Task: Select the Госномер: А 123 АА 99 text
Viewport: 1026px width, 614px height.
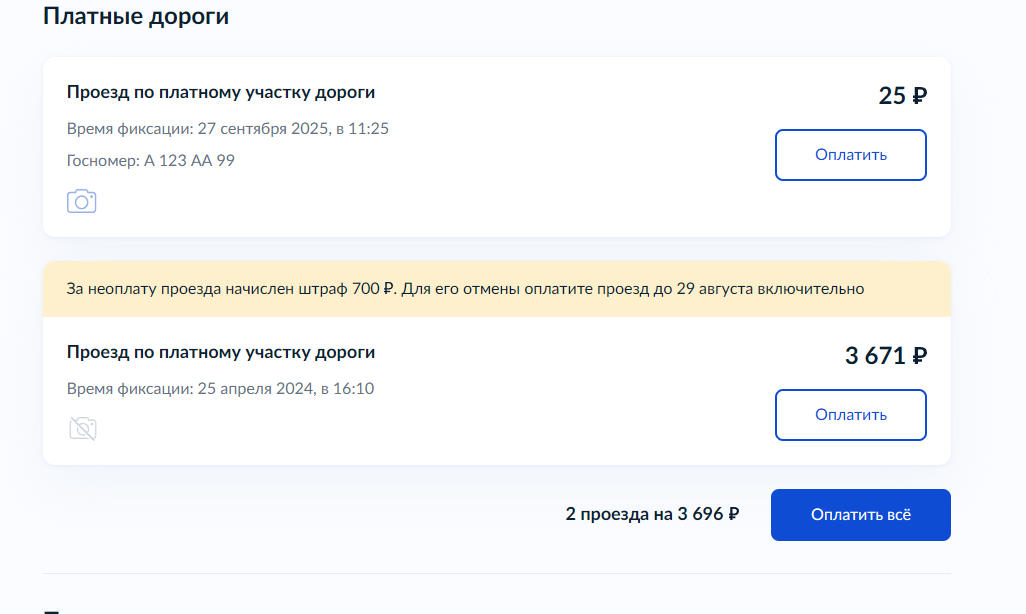Action: (150, 161)
